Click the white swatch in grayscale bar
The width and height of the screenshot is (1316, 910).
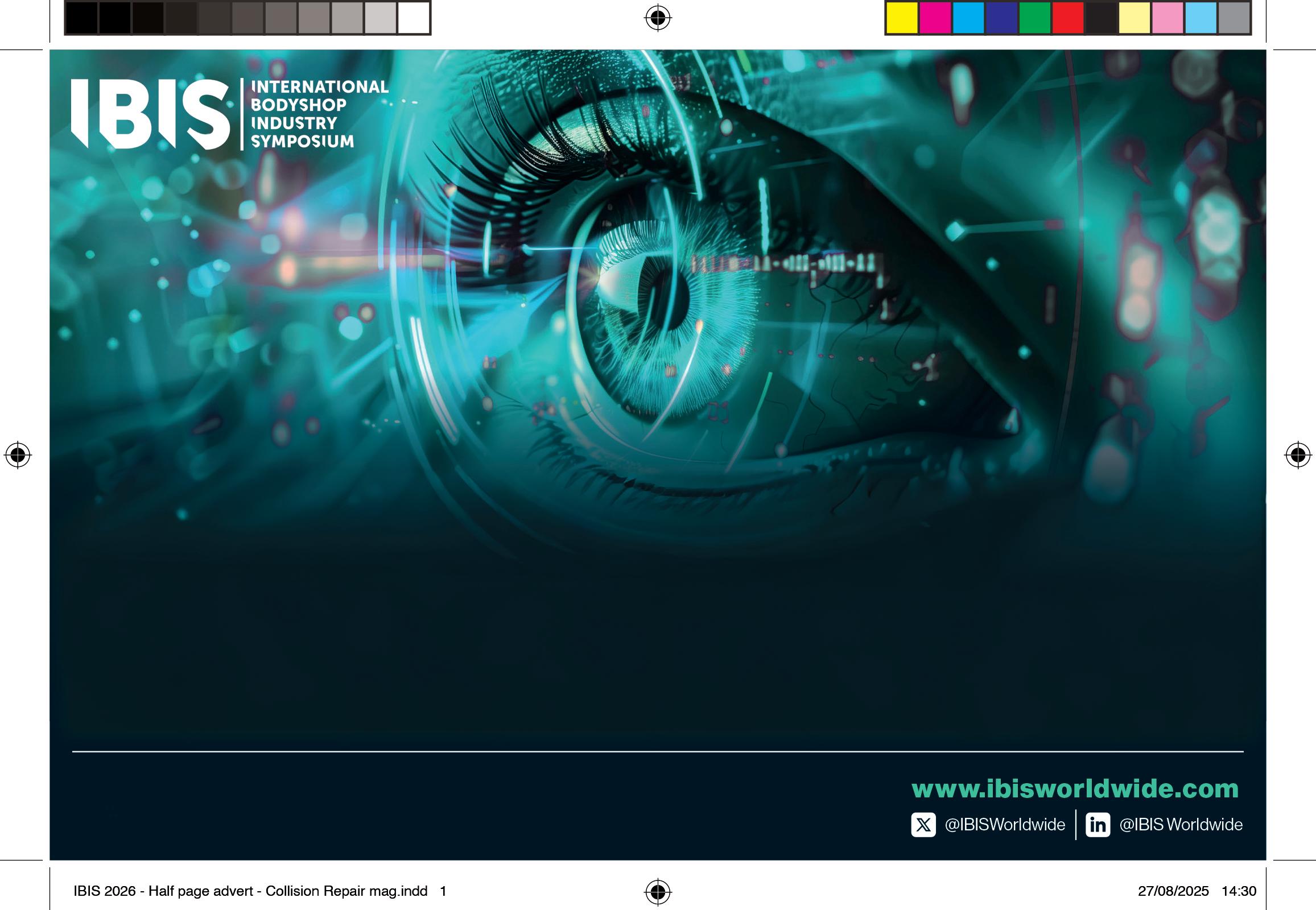point(414,18)
